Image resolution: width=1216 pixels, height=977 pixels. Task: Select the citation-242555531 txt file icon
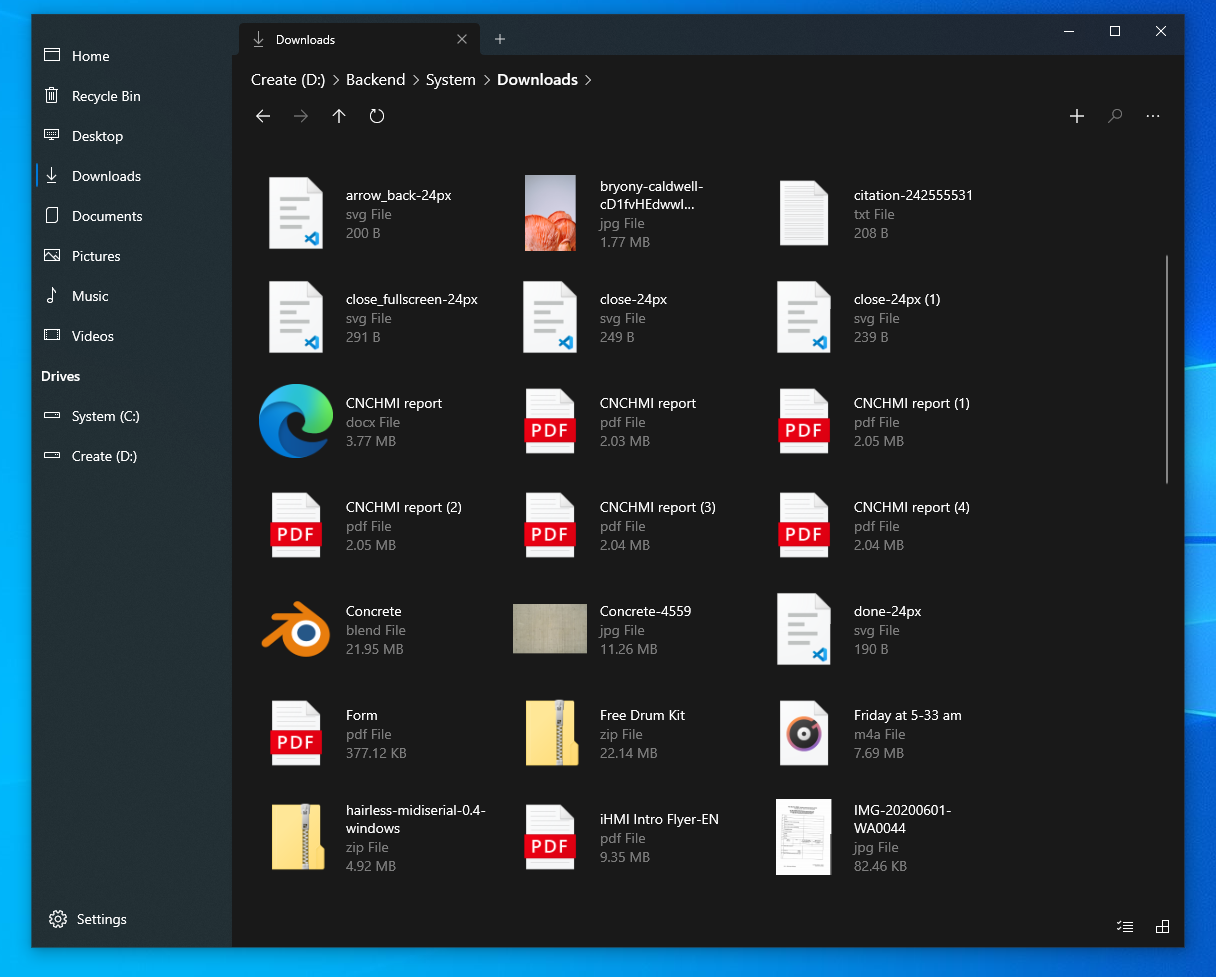[804, 213]
